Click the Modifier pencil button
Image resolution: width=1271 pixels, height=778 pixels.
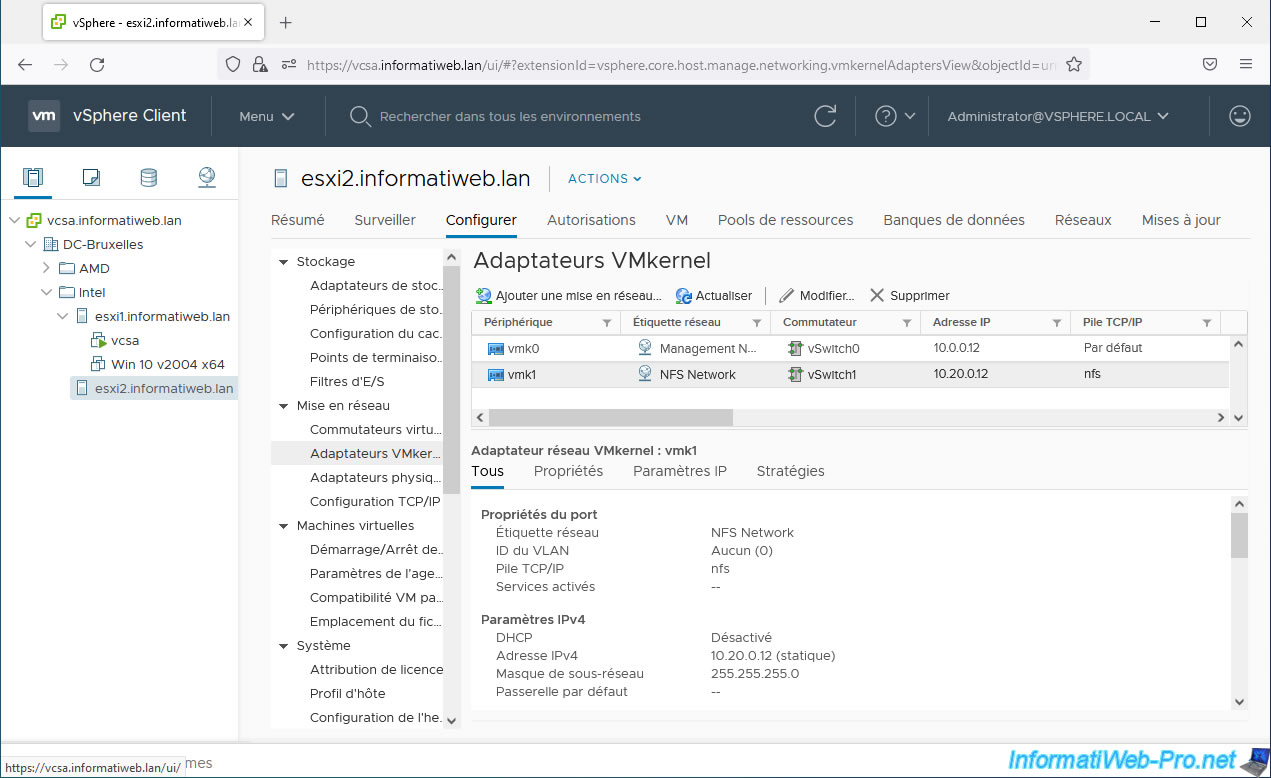(816, 296)
